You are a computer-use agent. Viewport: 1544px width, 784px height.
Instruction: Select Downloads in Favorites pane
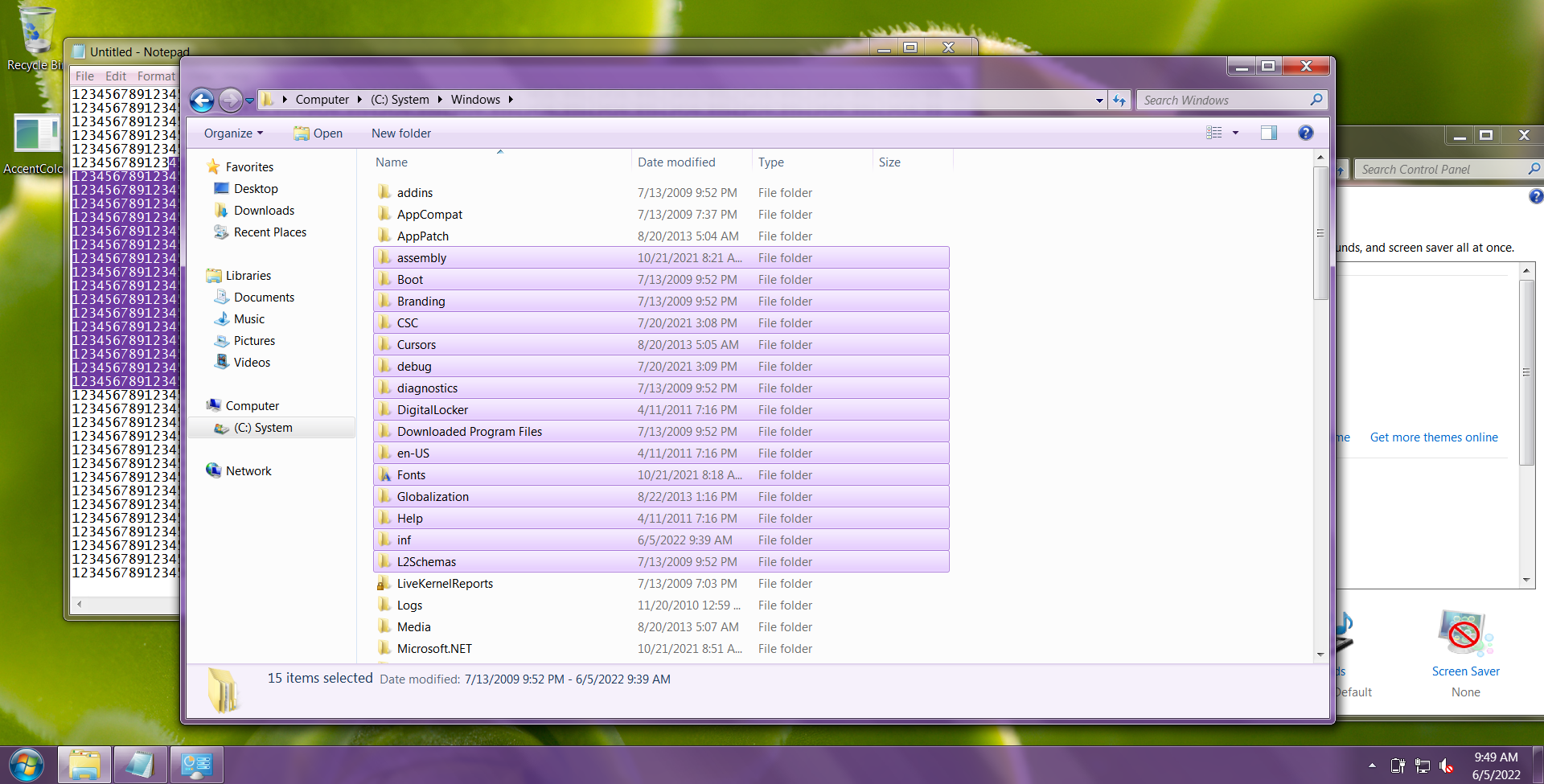264,211
